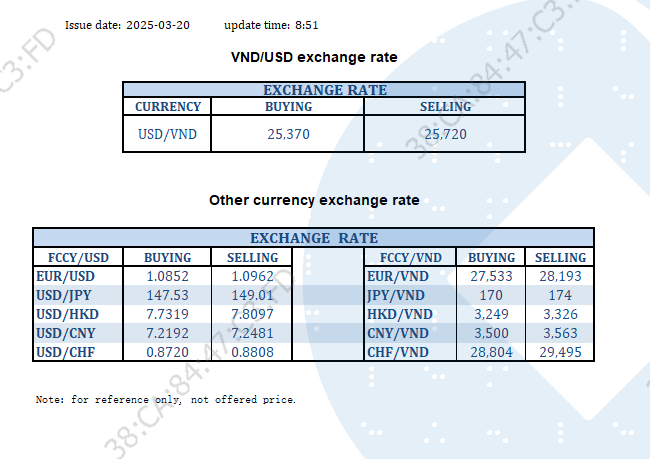Click the Issue date 2025-03-20 text
This screenshot has height=459, width=650.
click(x=127, y=24)
